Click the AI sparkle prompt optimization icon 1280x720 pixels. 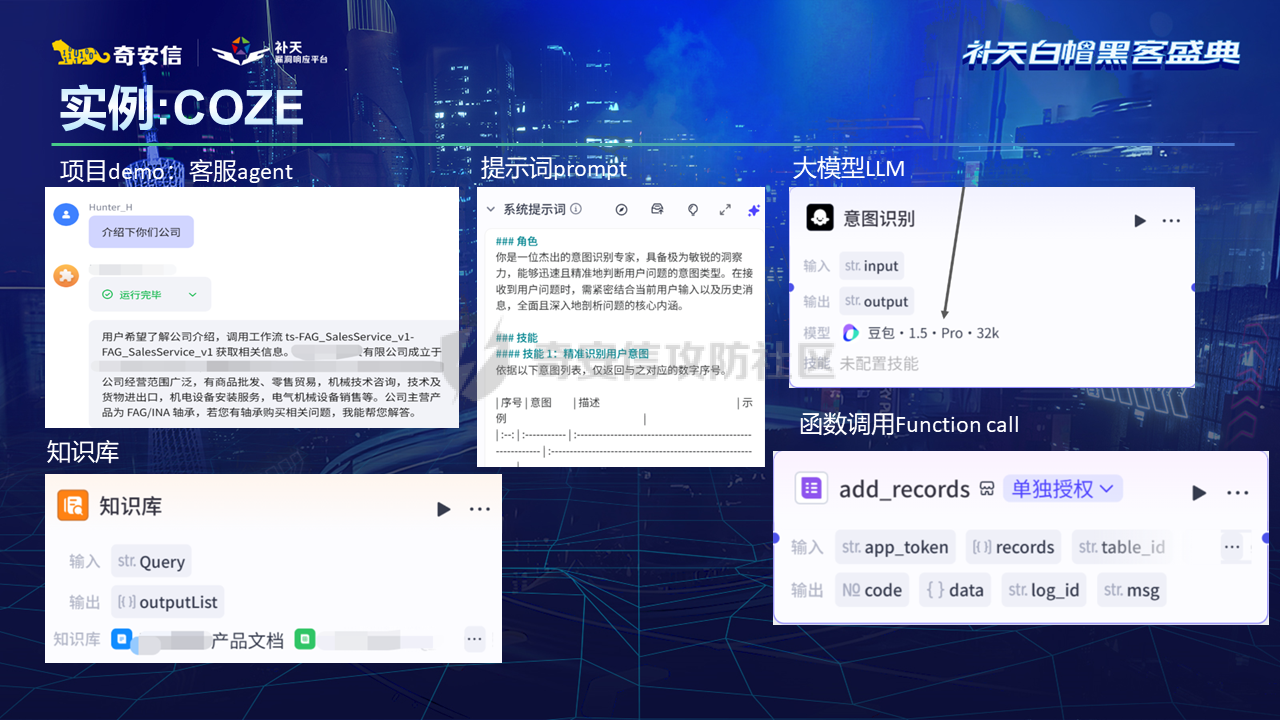point(752,210)
